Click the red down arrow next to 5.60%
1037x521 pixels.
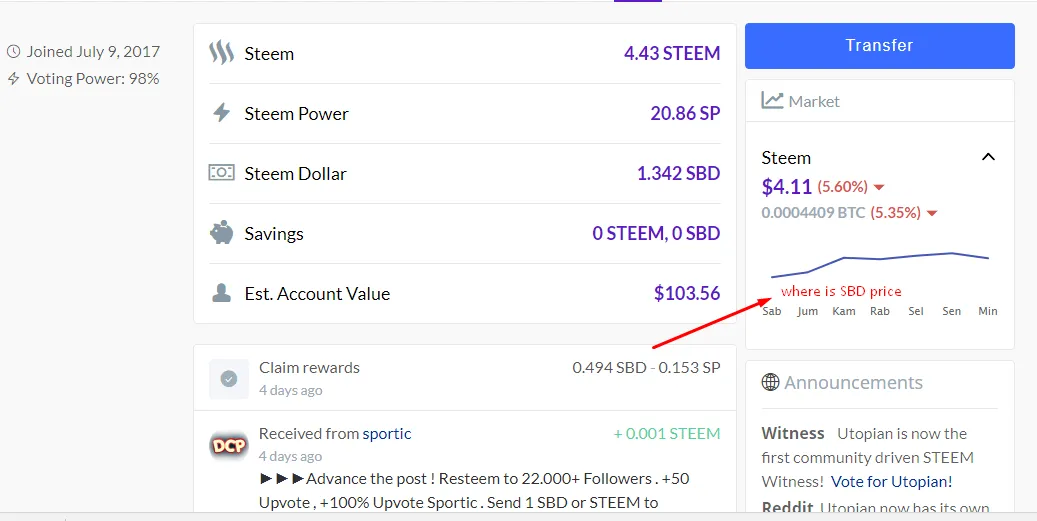(x=879, y=188)
